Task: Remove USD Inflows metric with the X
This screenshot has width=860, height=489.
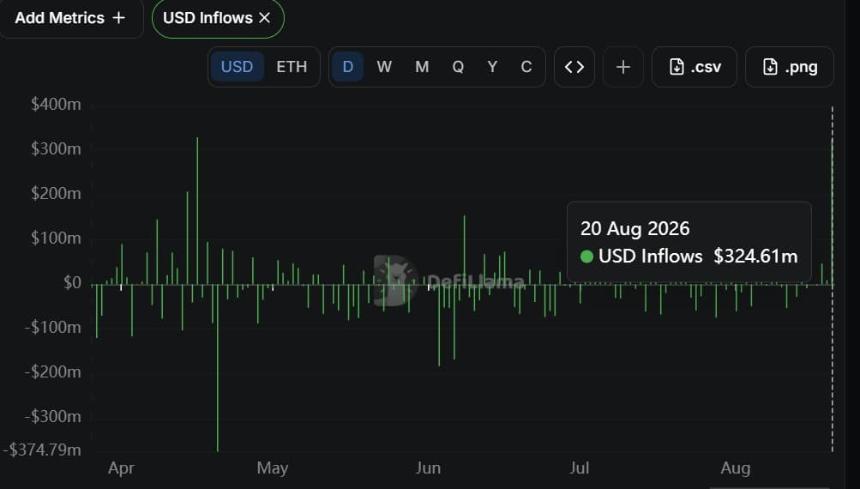Action: pyautogui.click(x=264, y=18)
